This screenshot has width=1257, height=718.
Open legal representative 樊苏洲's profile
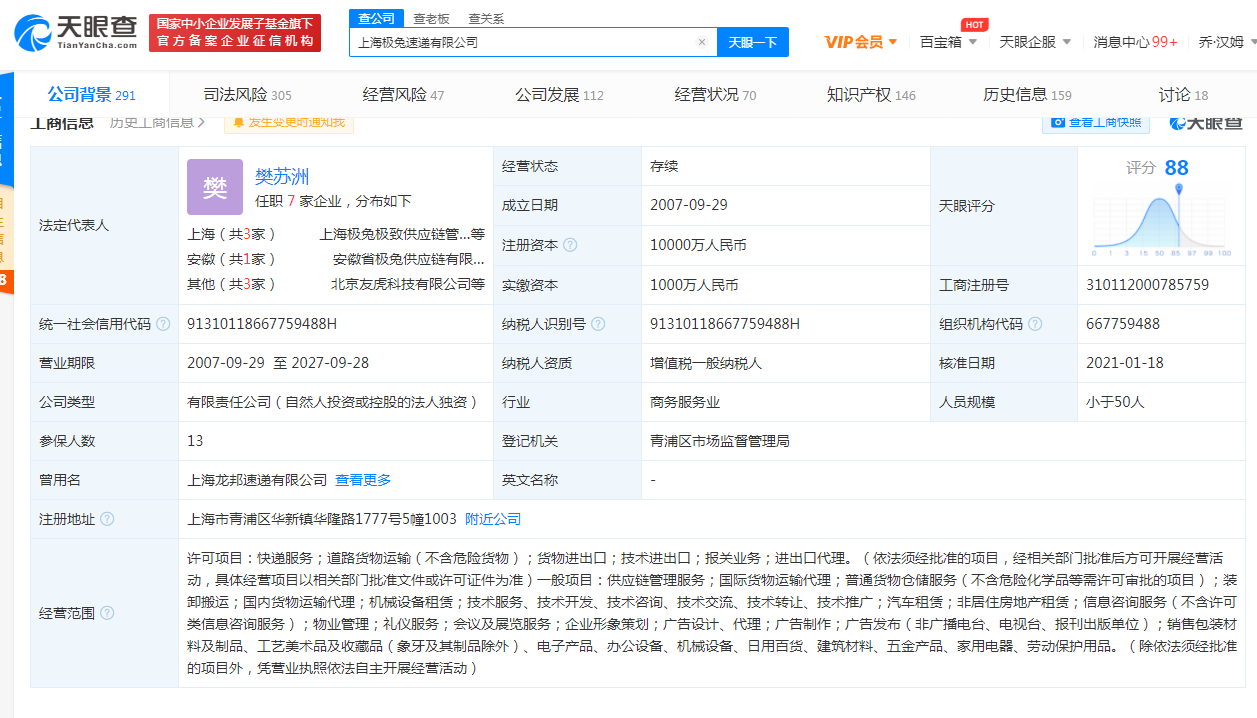tap(282, 177)
